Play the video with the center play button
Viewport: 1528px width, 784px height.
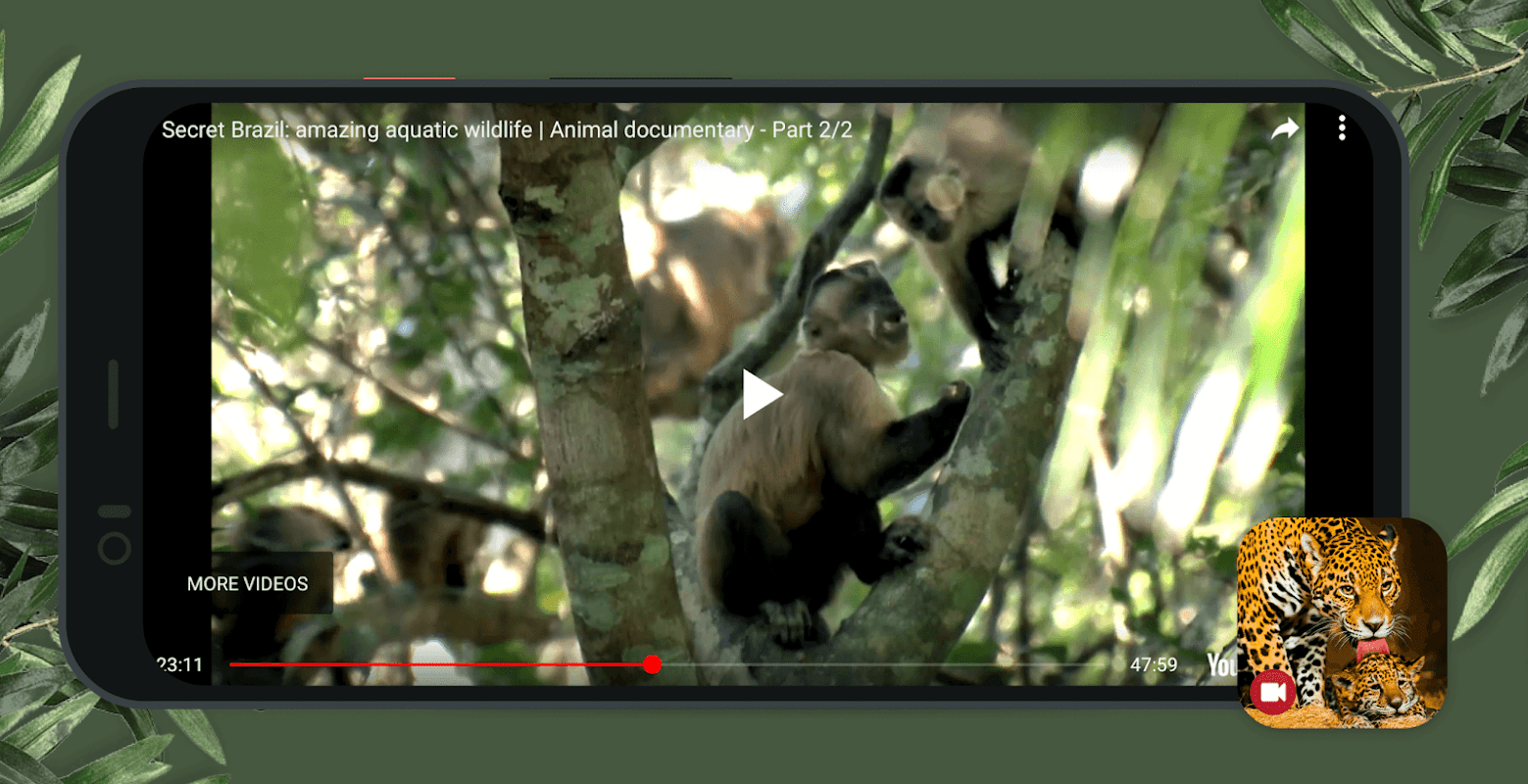point(762,394)
